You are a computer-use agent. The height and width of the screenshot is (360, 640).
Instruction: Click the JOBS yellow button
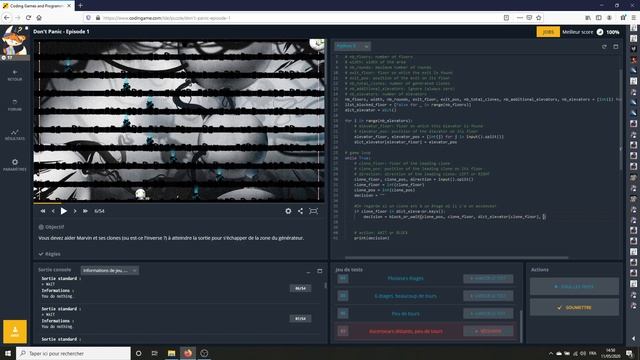(548, 32)
